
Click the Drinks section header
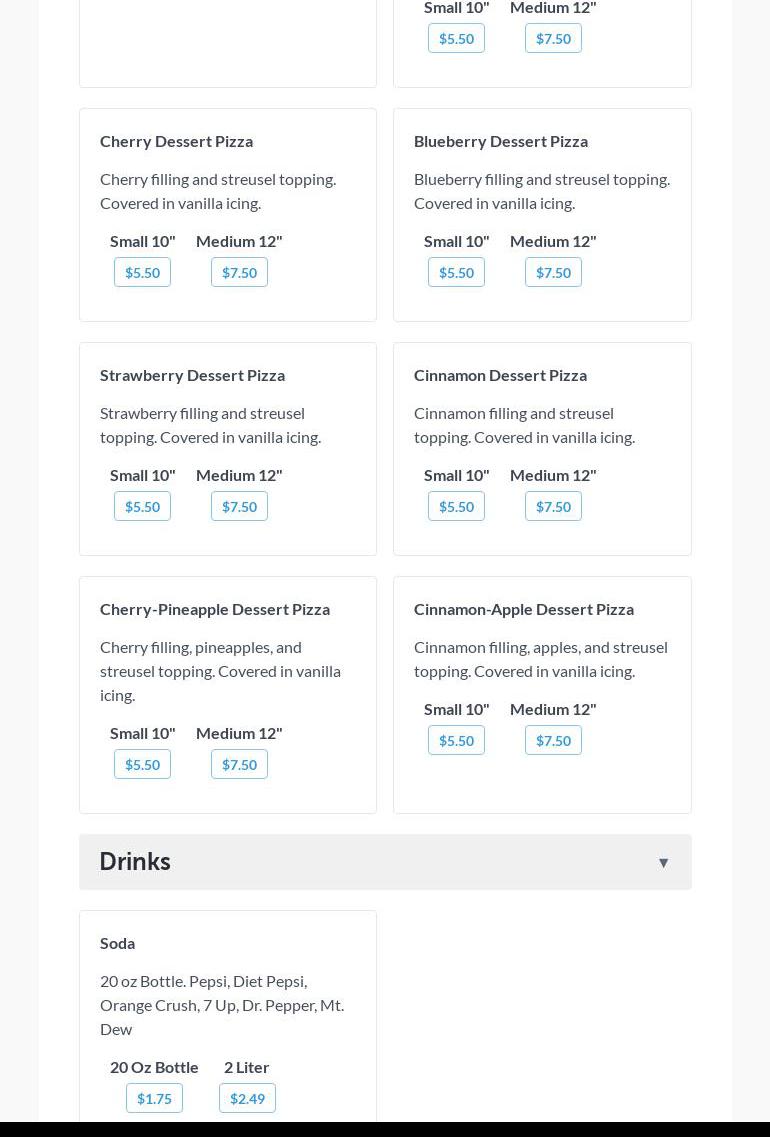point(135,861)
